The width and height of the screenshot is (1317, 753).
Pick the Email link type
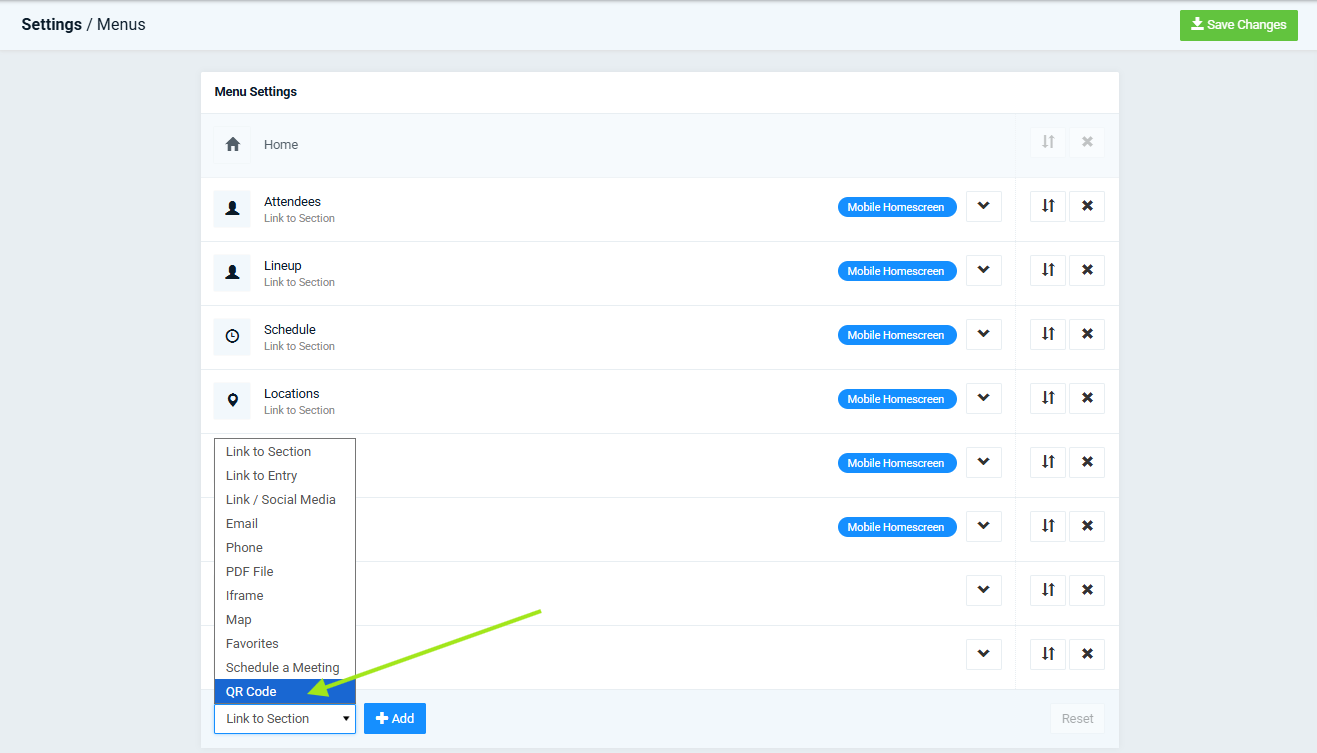point(285,524)
